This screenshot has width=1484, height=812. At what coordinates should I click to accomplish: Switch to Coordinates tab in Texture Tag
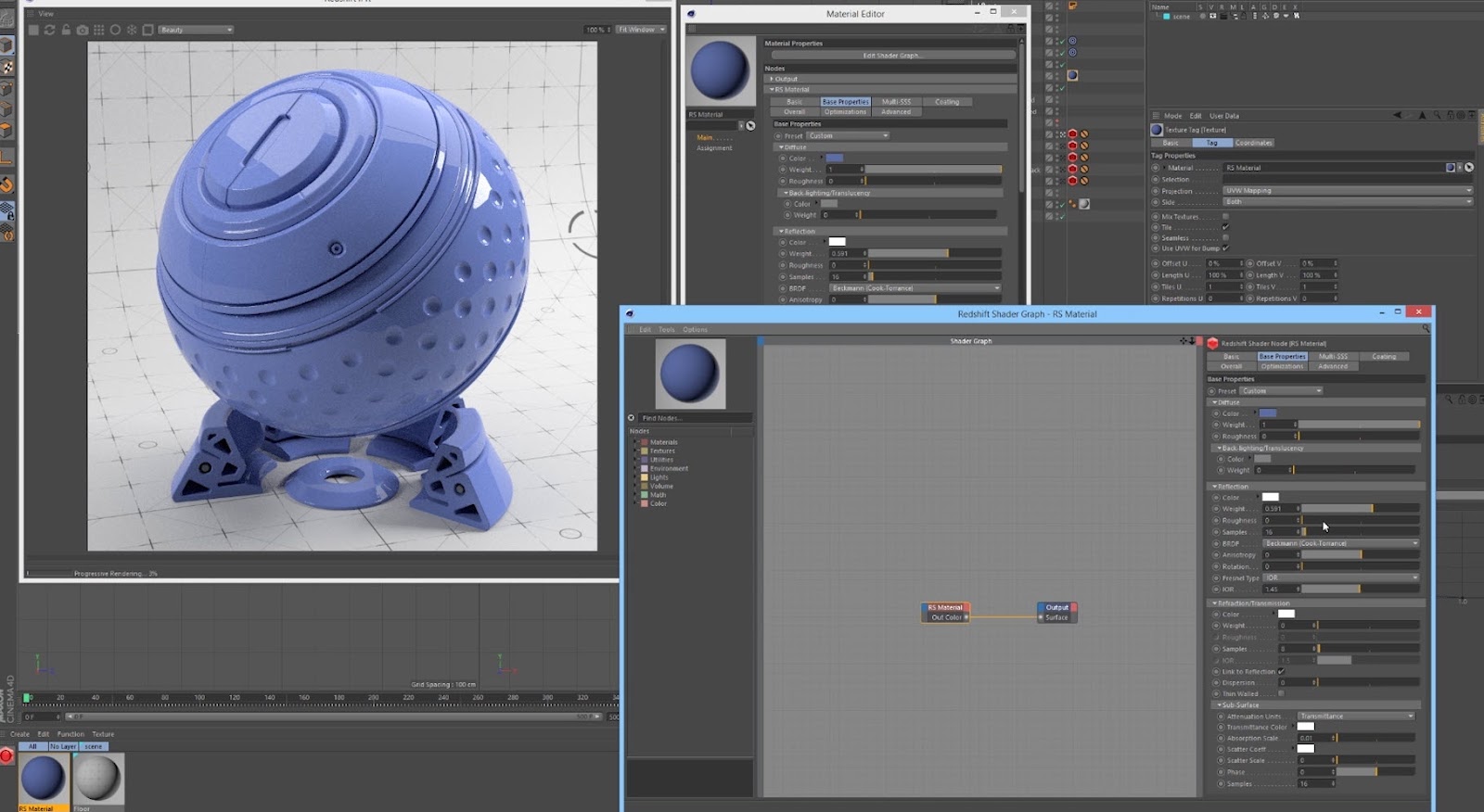coord(1254,143)
